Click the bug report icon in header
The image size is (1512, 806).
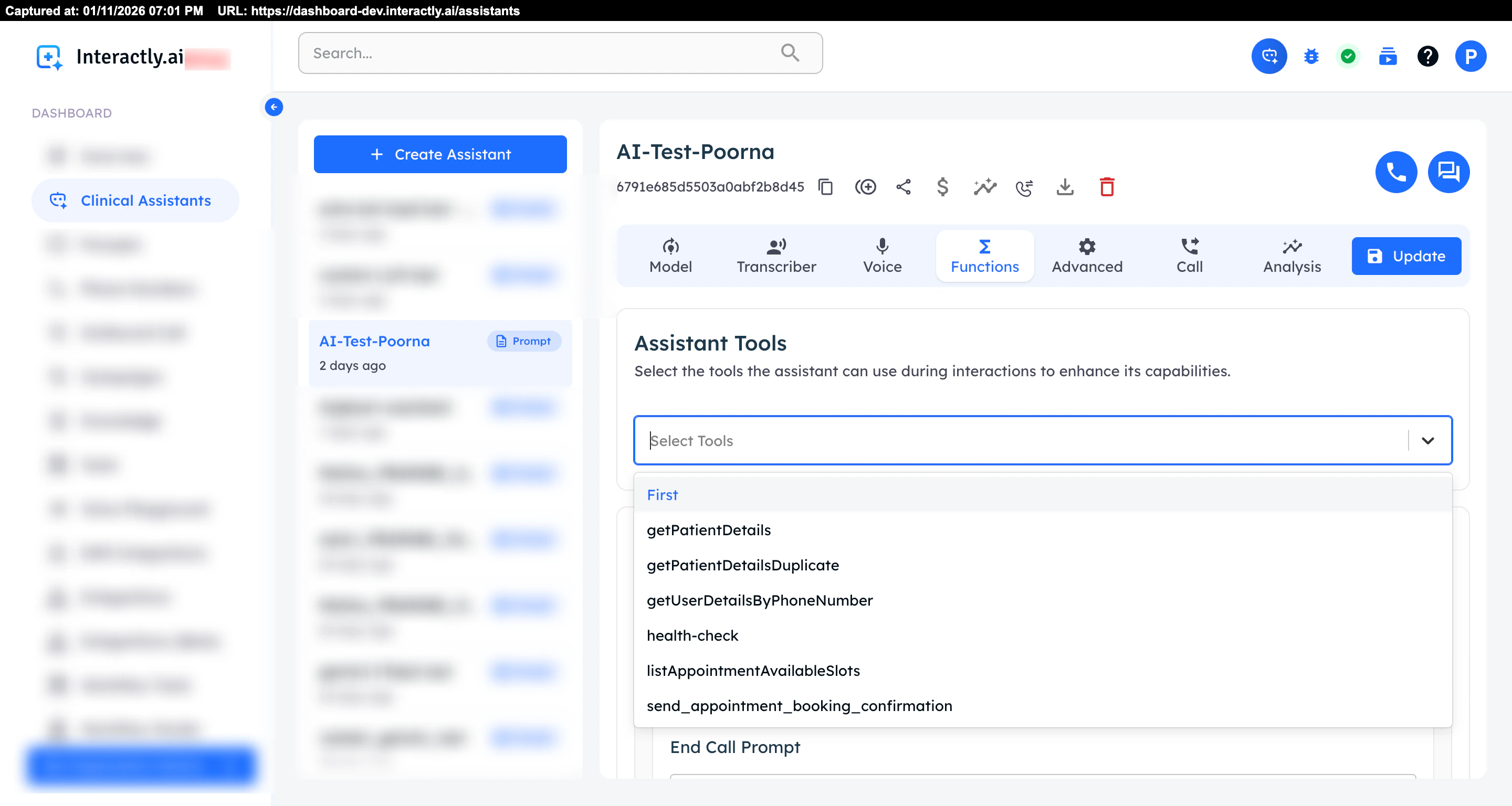tap(1311, 56)
